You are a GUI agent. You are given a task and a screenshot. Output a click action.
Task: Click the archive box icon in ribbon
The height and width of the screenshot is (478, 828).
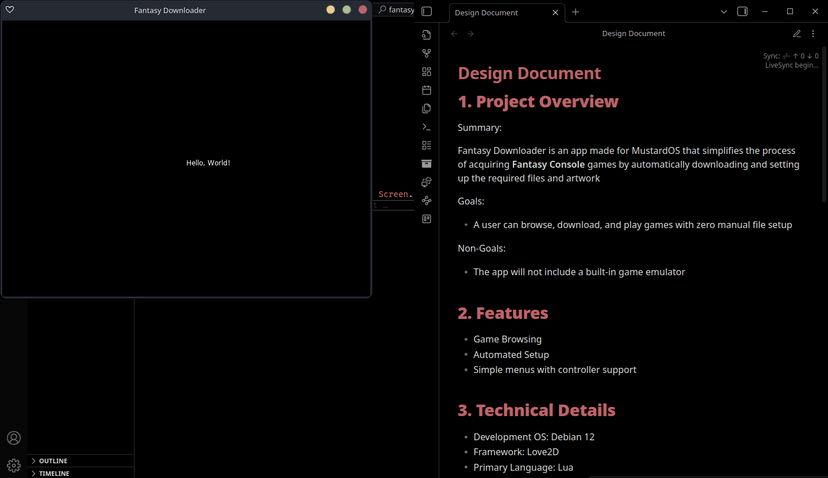point(426,163)
